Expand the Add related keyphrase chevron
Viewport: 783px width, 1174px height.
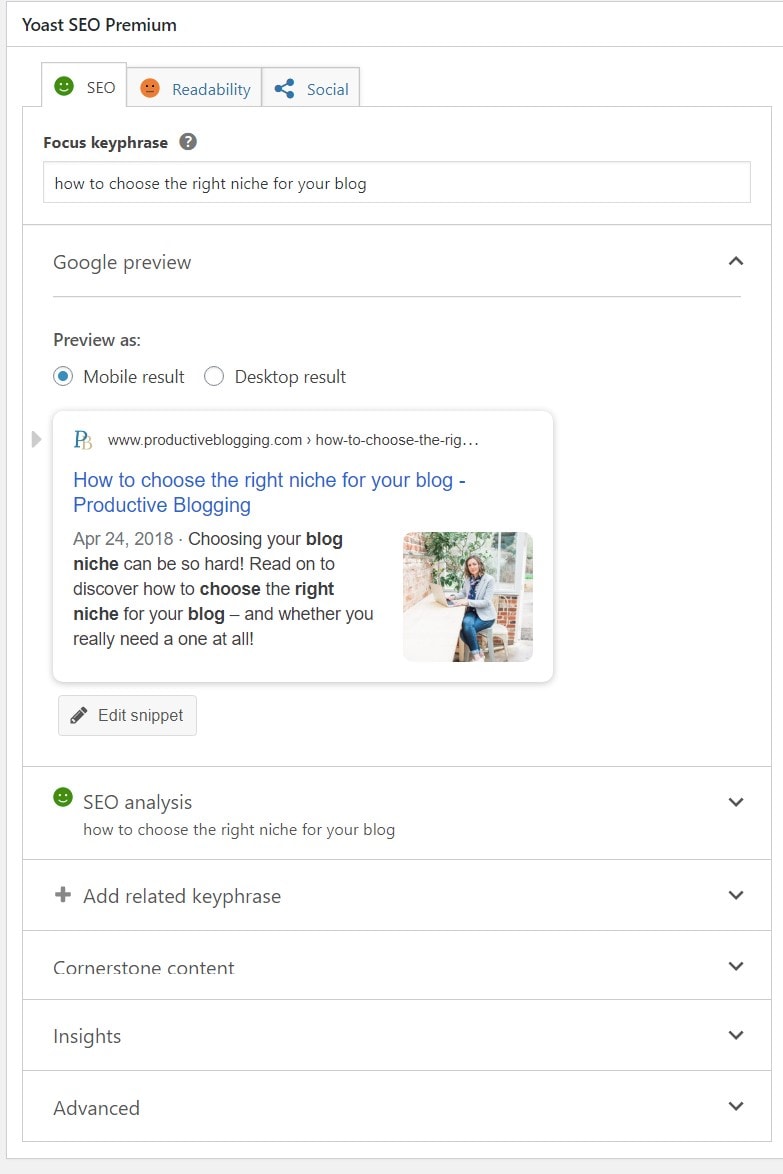click(736, 895)
